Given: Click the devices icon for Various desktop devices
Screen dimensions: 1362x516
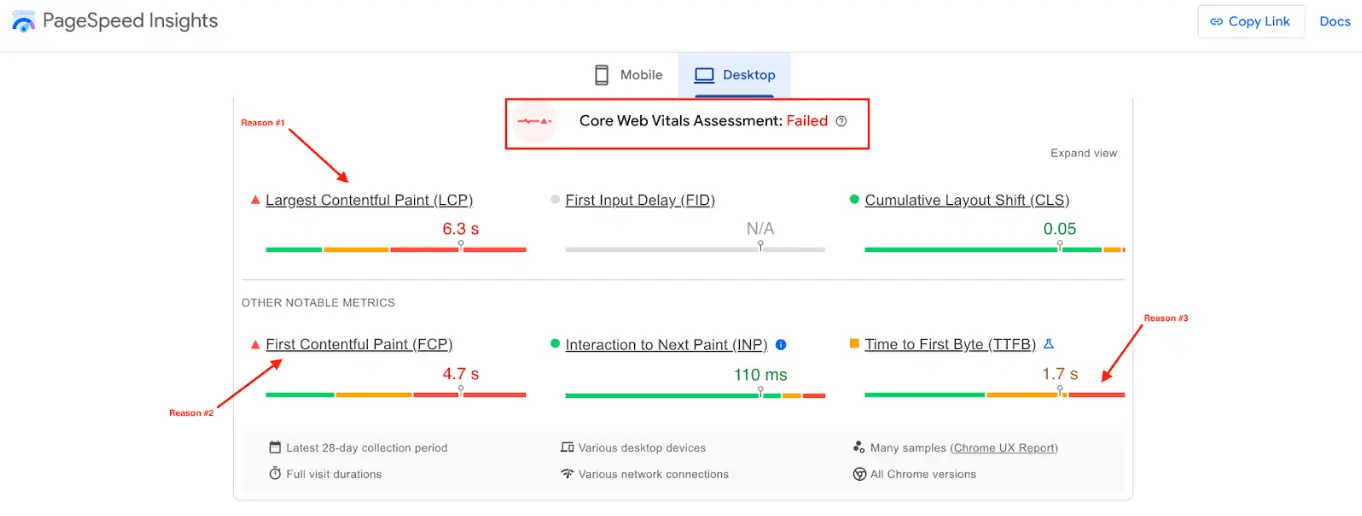Looking at the screenshot, I should click(x=567, y=448).
